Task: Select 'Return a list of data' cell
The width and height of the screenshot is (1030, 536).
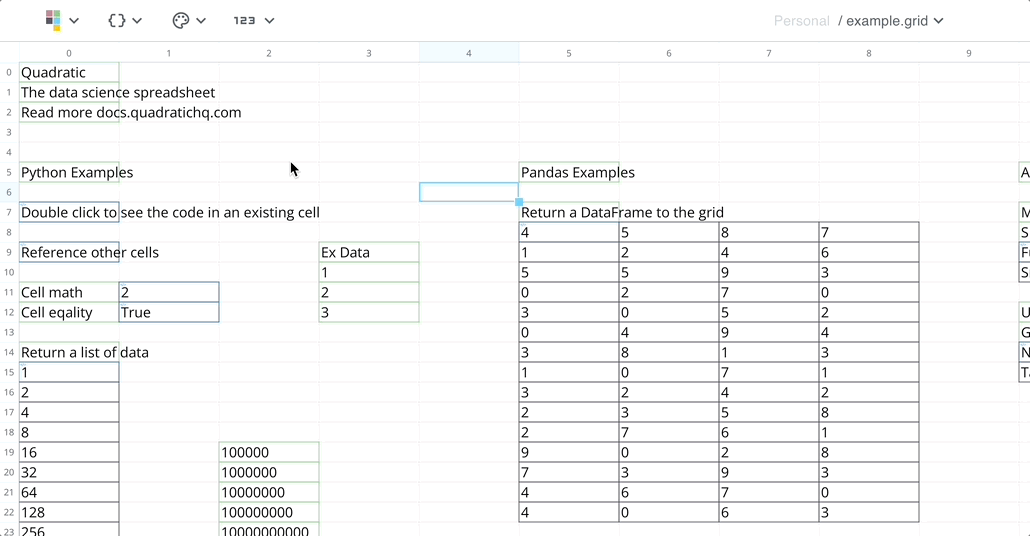Action: pos(69,352)
